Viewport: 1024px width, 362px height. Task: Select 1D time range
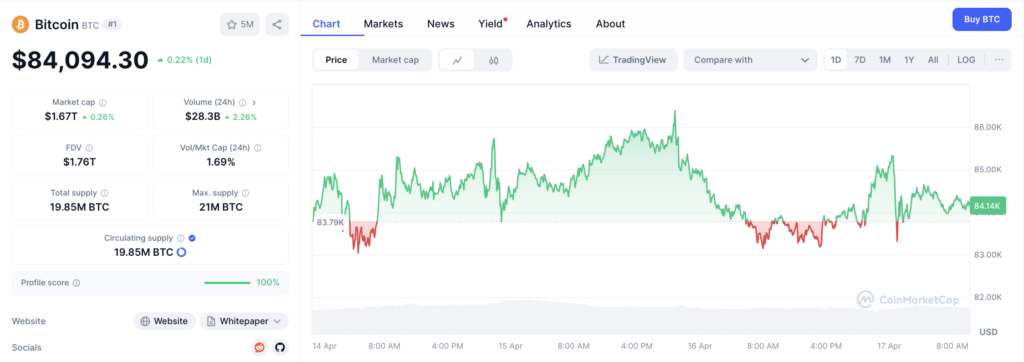tap(836, 59)
